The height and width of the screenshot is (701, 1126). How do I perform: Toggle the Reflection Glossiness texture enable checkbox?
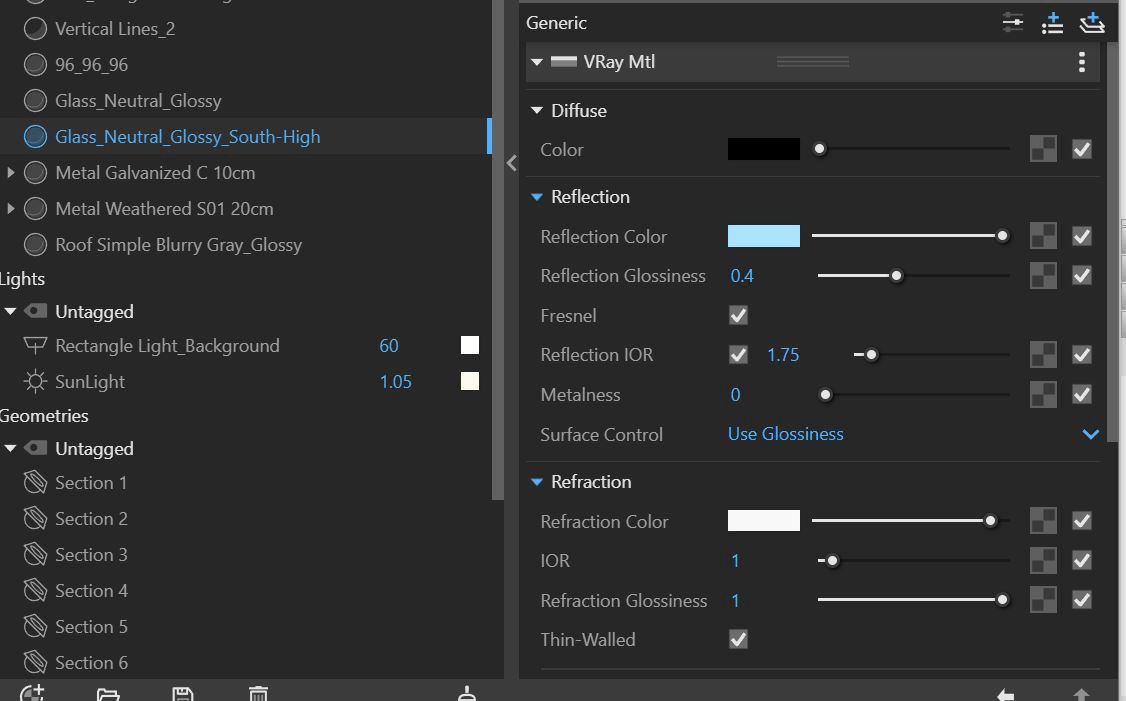tap(1082, 276)
